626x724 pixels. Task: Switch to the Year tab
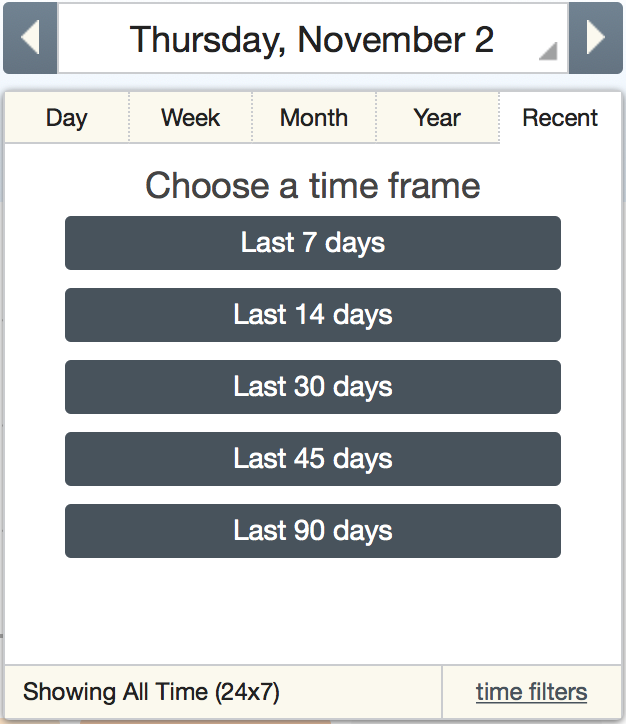[437, 118]
